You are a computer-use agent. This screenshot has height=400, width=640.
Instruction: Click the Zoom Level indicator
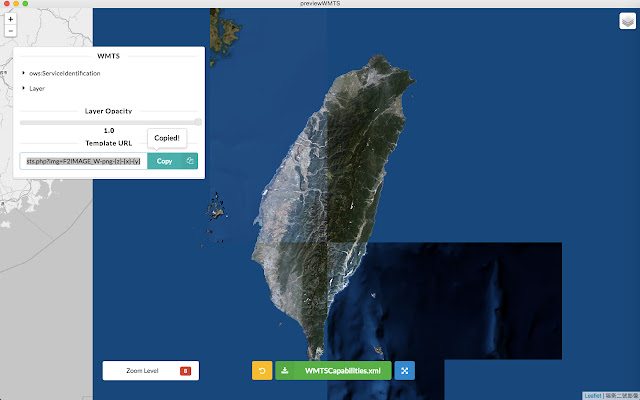151,371
